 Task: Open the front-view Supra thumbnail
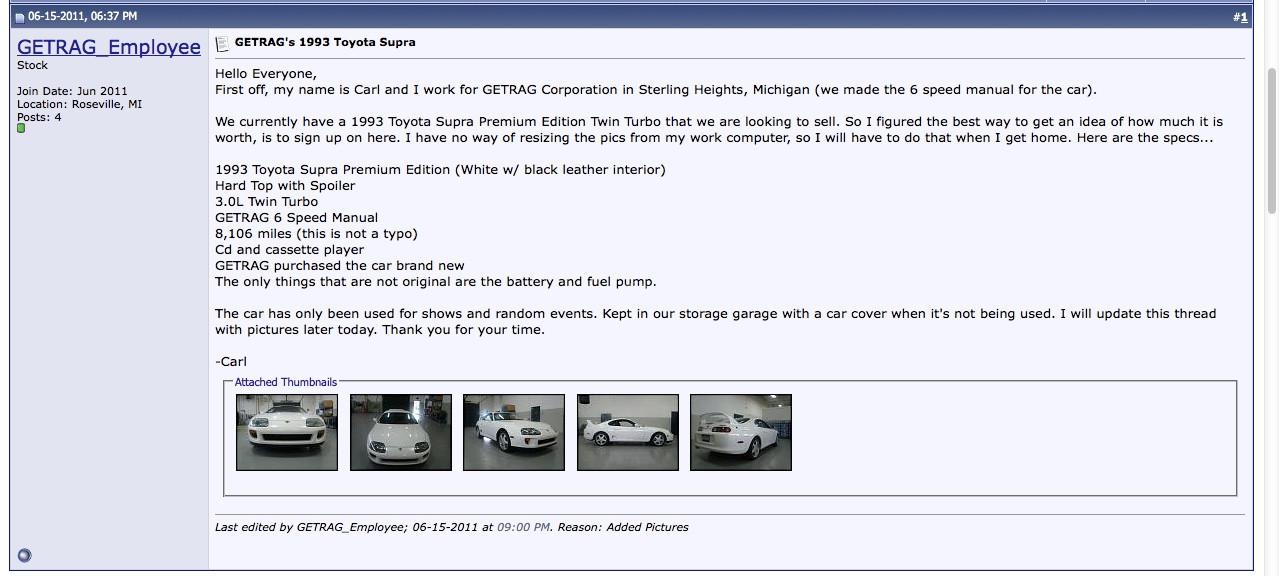[x=287, y=432]
